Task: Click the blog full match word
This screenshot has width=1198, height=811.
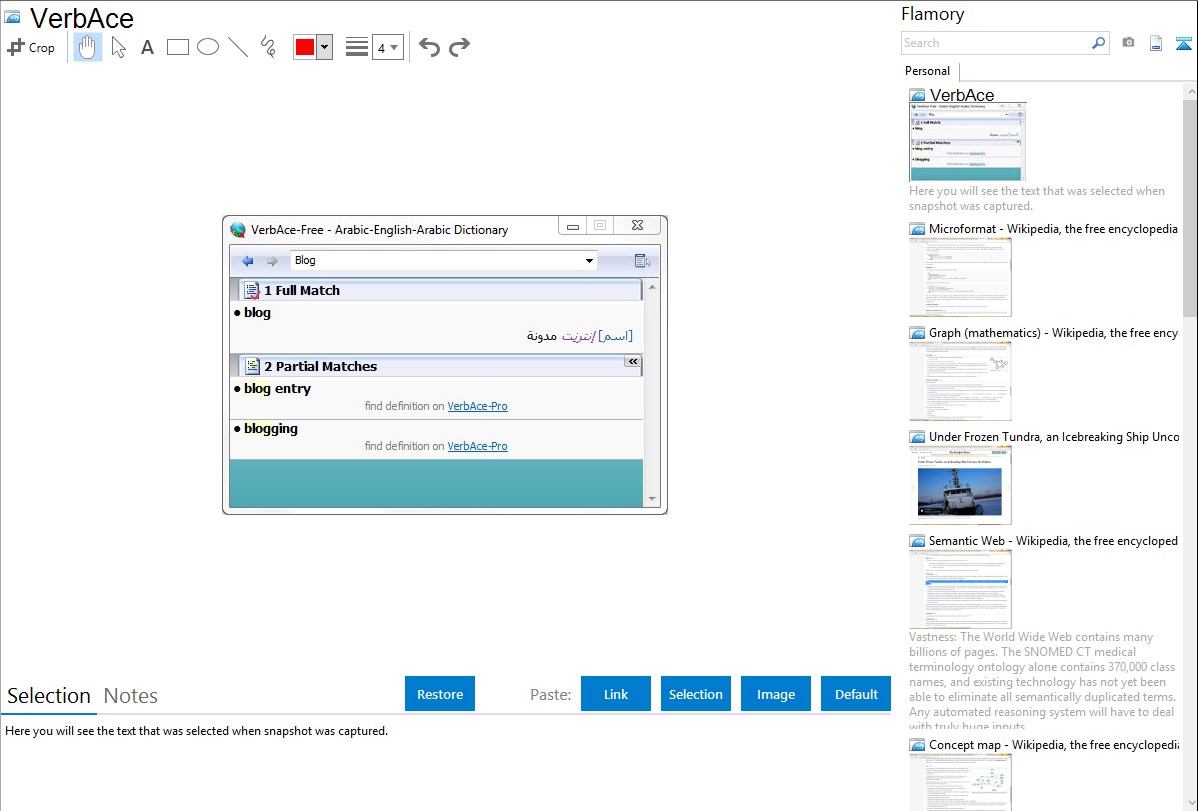Action: click(x=257, y=313)
